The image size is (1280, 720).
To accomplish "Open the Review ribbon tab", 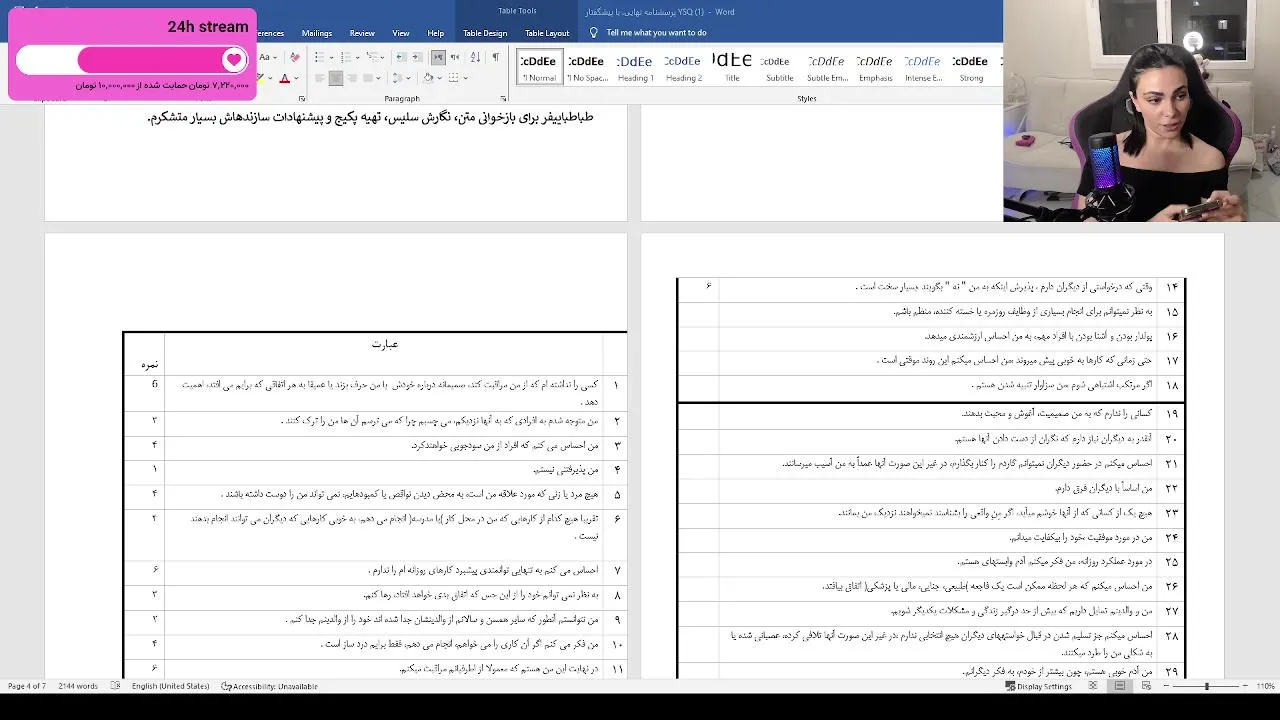I will tap(362, 33).
